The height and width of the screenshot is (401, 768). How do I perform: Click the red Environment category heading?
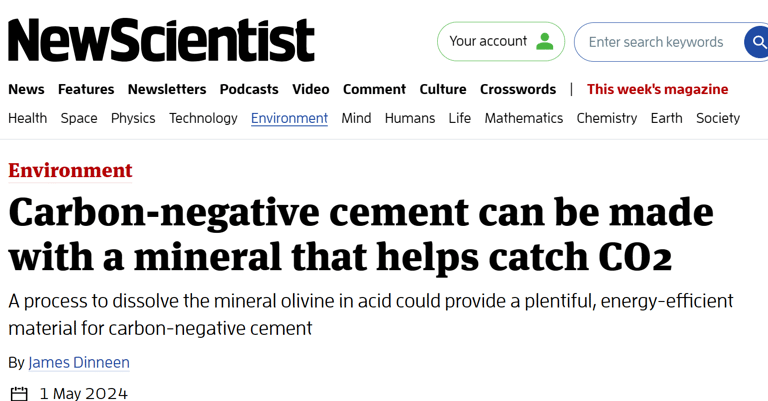(x=70, y=170)
